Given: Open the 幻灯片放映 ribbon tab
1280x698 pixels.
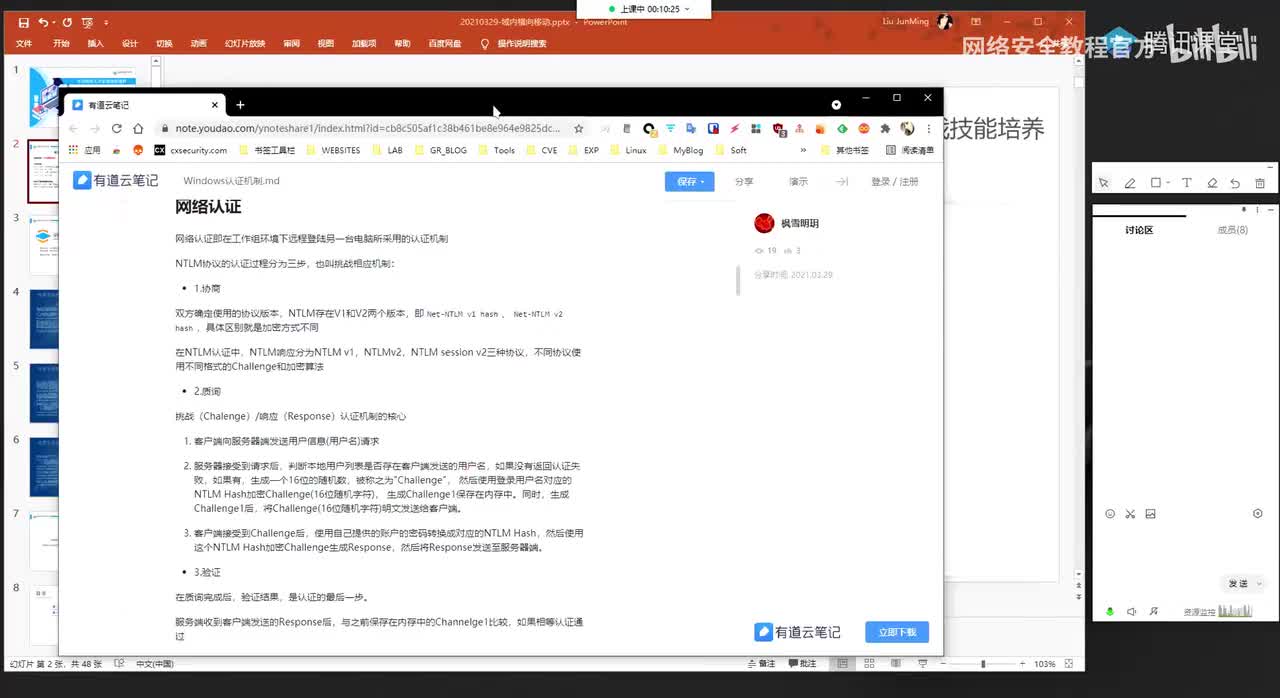Looking at the screenshot, I should (x=245, y=44).
